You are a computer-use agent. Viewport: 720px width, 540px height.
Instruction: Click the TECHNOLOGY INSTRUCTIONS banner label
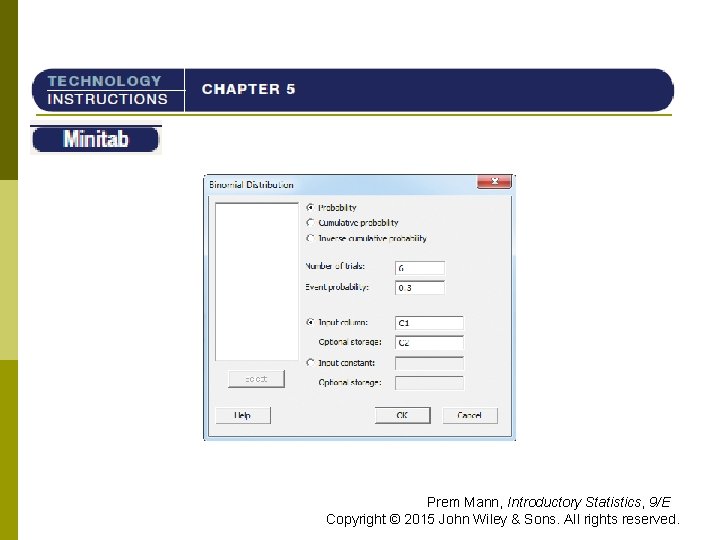click(107, 90)
